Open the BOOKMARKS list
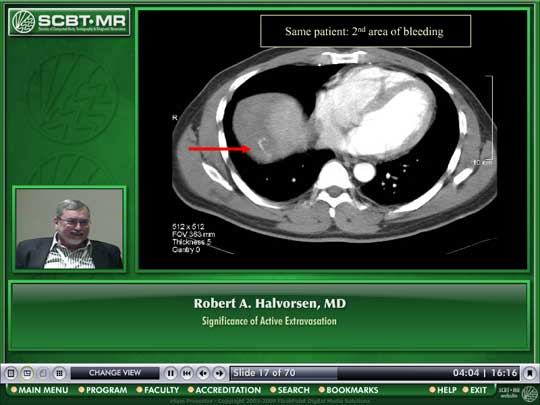The width and height of the screenshot is (540, 405). [x=349, y=390]
